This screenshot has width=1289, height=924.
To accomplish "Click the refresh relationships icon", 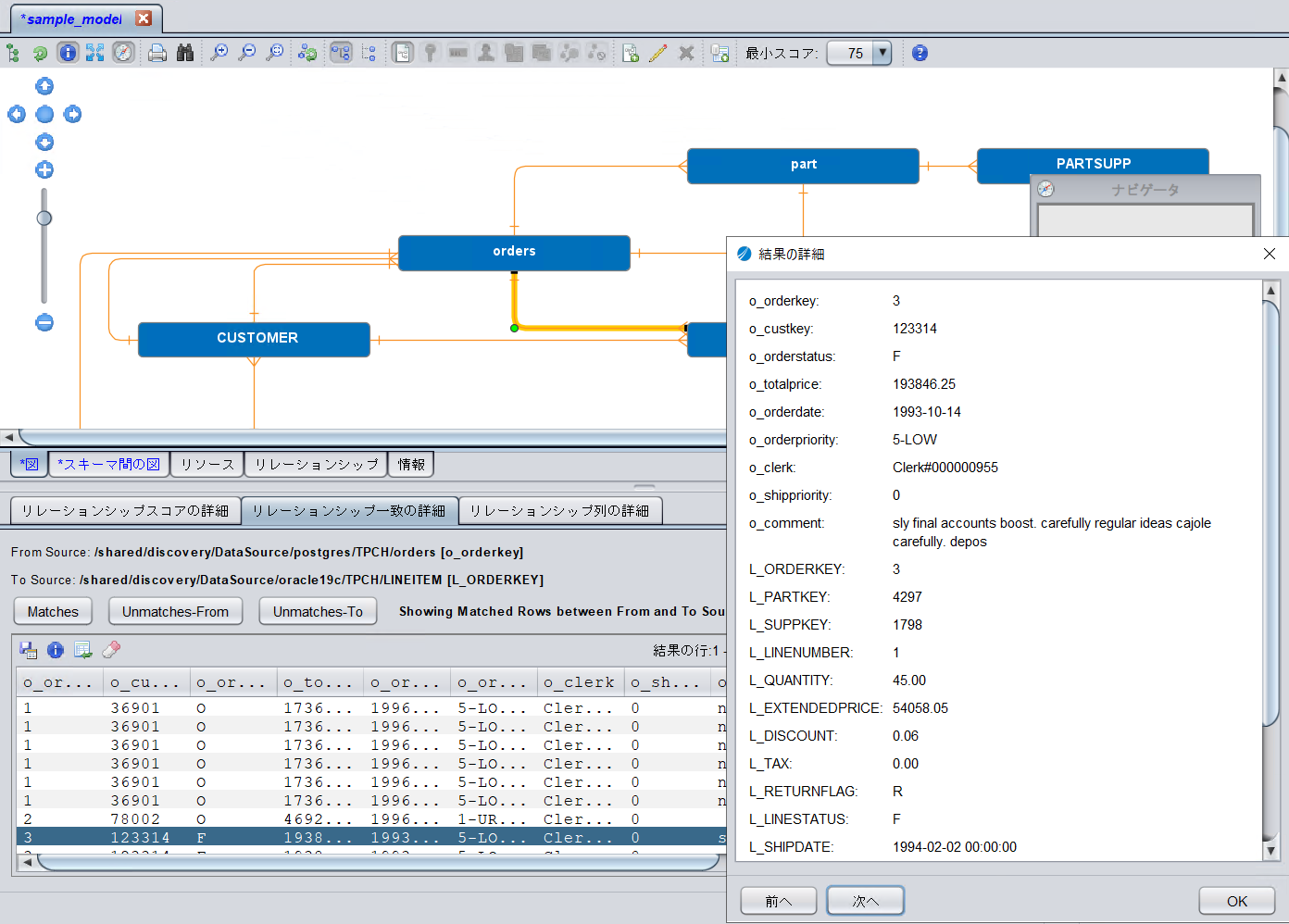I will [307, 53].
